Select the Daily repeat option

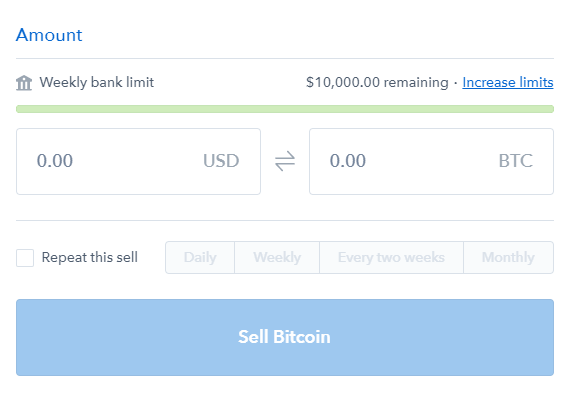click(200, 257)
